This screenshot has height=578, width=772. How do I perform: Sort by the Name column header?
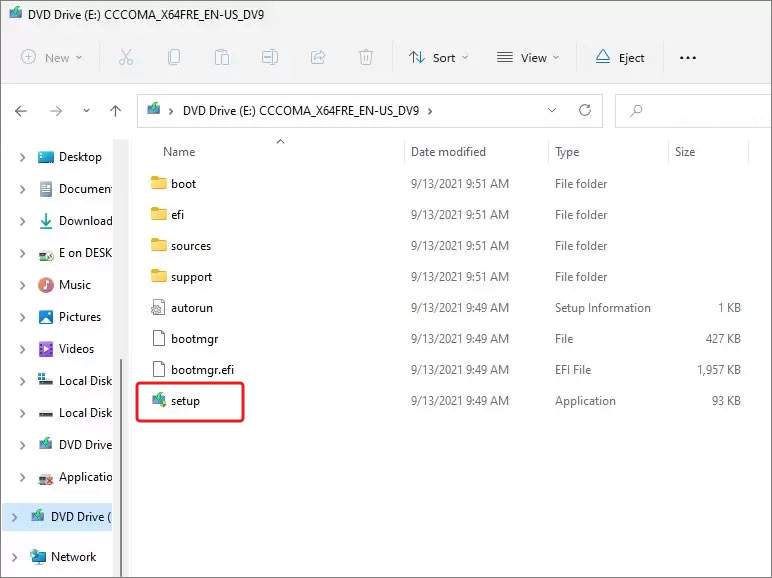coord(179,152)
